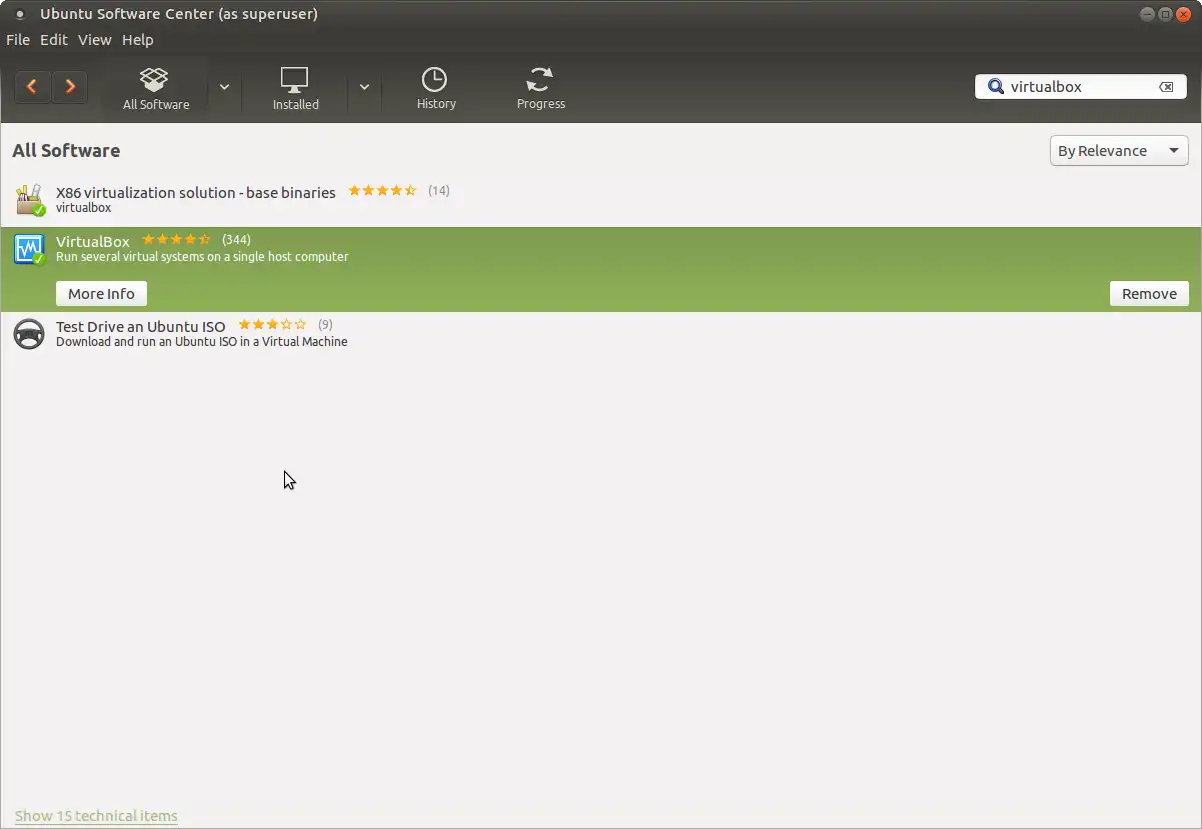Click Remove to uninstall VirtualBox
The image size is (1202, 829).
click(x=1149, y=294)
